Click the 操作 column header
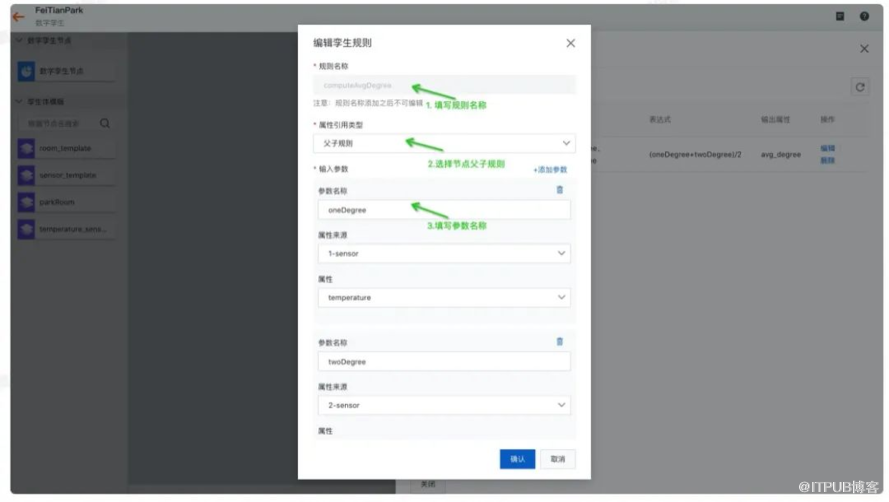The image size is (889, 502). tap(827, 120)
